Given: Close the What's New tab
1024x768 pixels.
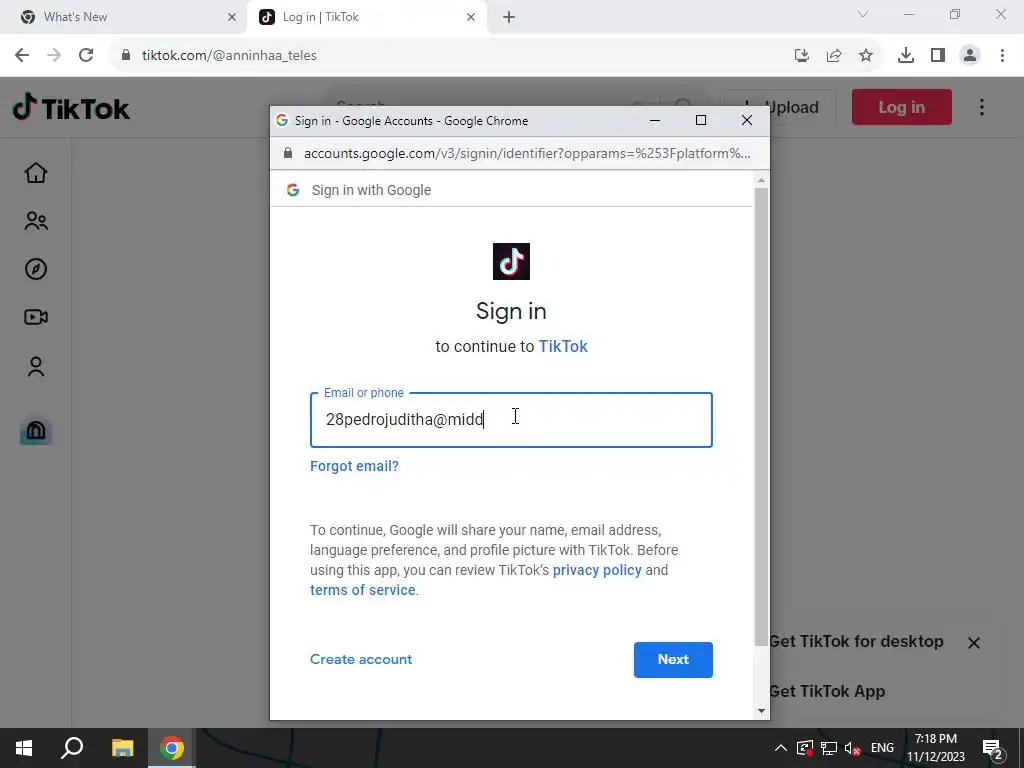Looking at the screenshot, I should click(x=232, y=18).
